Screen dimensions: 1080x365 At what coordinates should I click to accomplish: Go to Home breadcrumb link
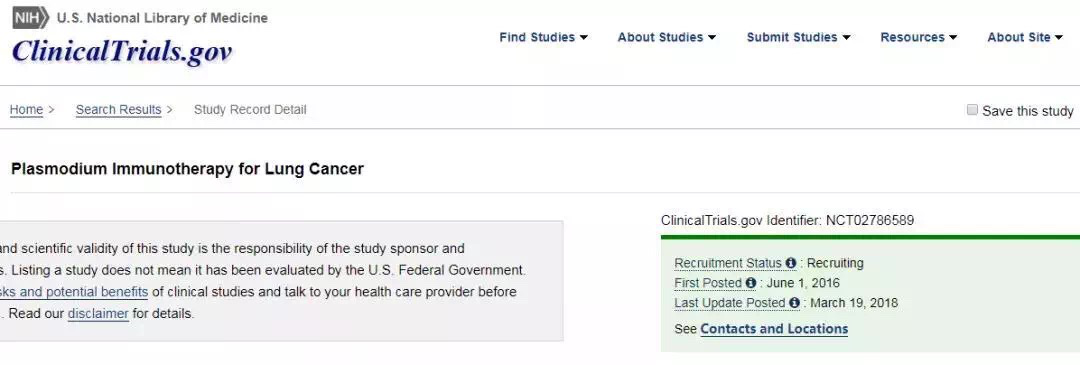pos(26,110)
